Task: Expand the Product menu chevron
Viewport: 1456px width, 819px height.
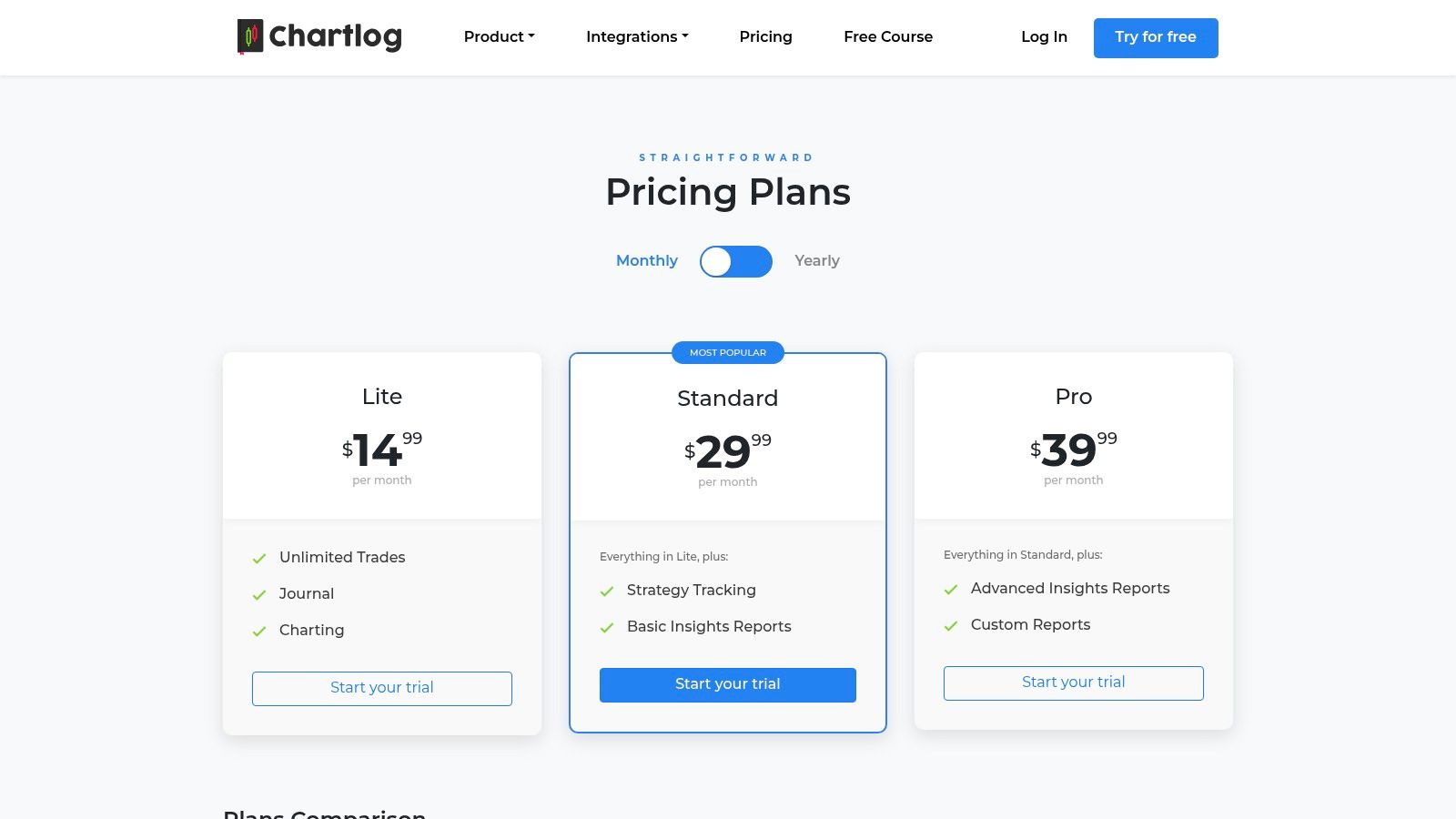Action: pos(531,36)
